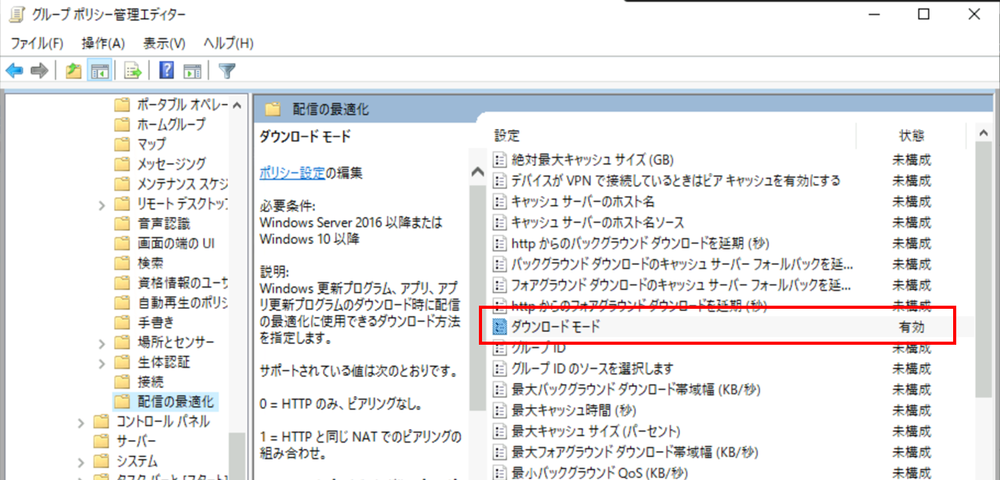Screen dimensions: 1000x480
Task: Open the 表示(V) menu
Action: [164, 43]
